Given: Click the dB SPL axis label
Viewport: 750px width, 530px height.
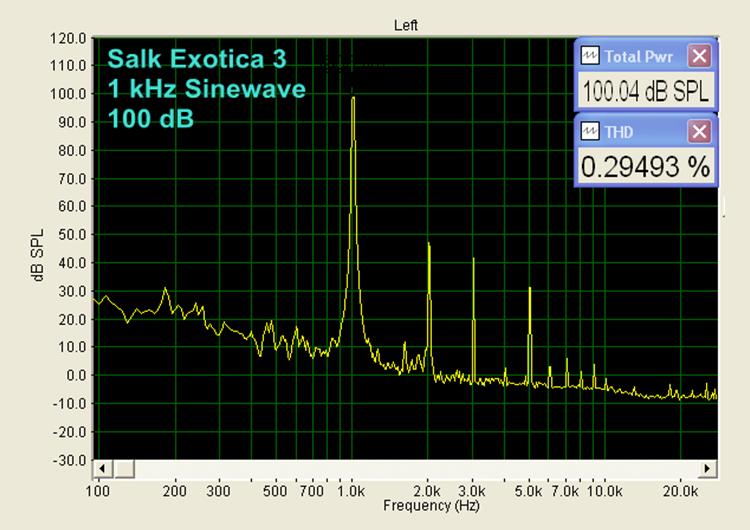Looking at the screenshot, I should (x=39, y=258).
